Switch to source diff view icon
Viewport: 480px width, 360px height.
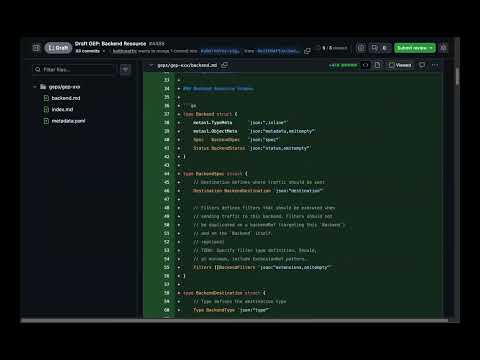pyautogui.click(x=365, y=65)
